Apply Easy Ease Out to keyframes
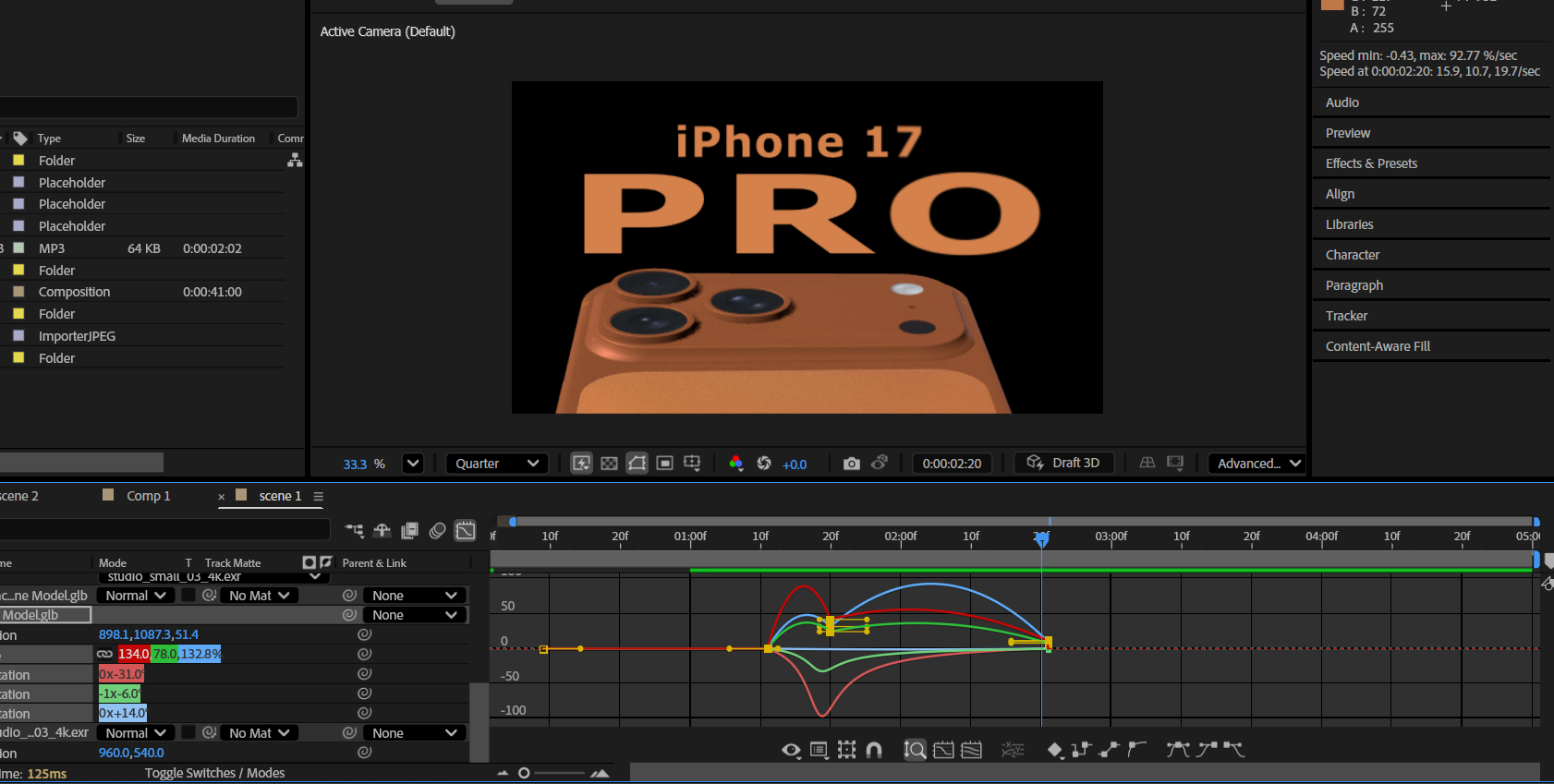 1234,749
